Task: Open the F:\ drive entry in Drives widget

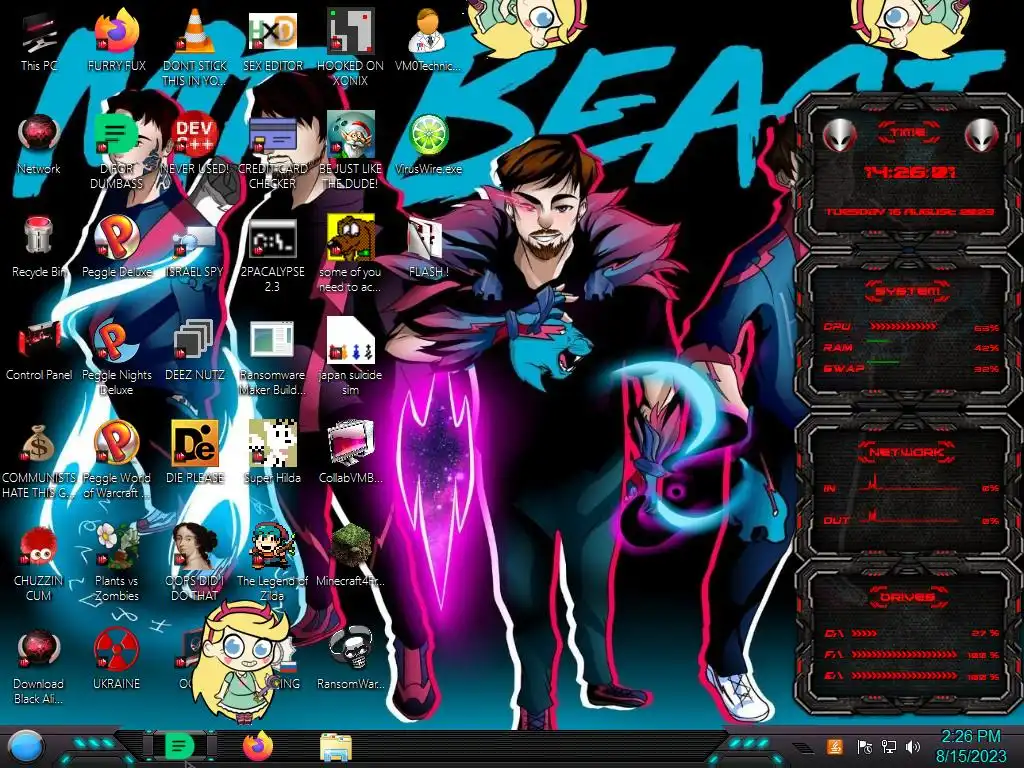Action: tap(912, 654)
